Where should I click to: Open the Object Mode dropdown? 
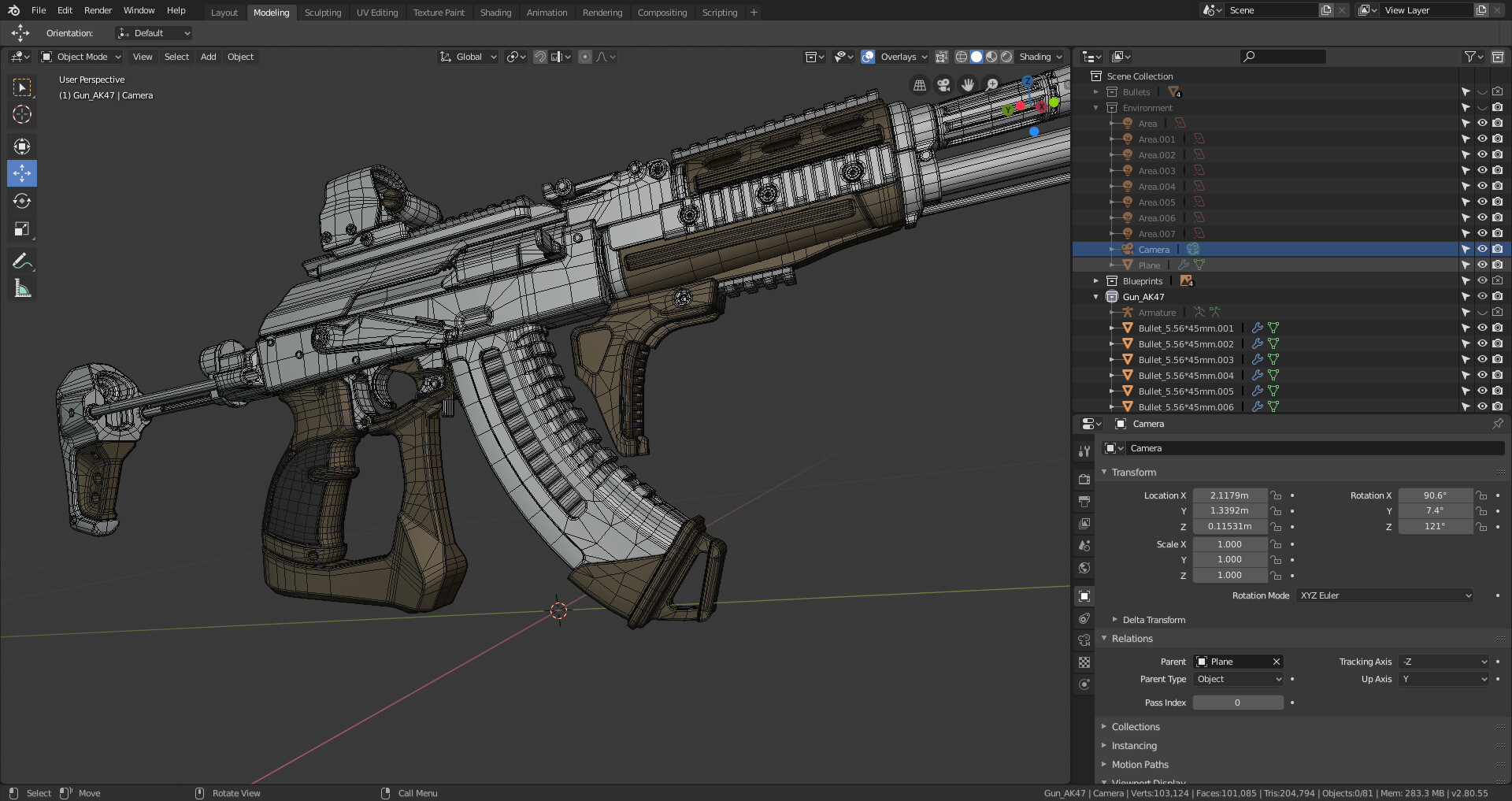(81, 57)
